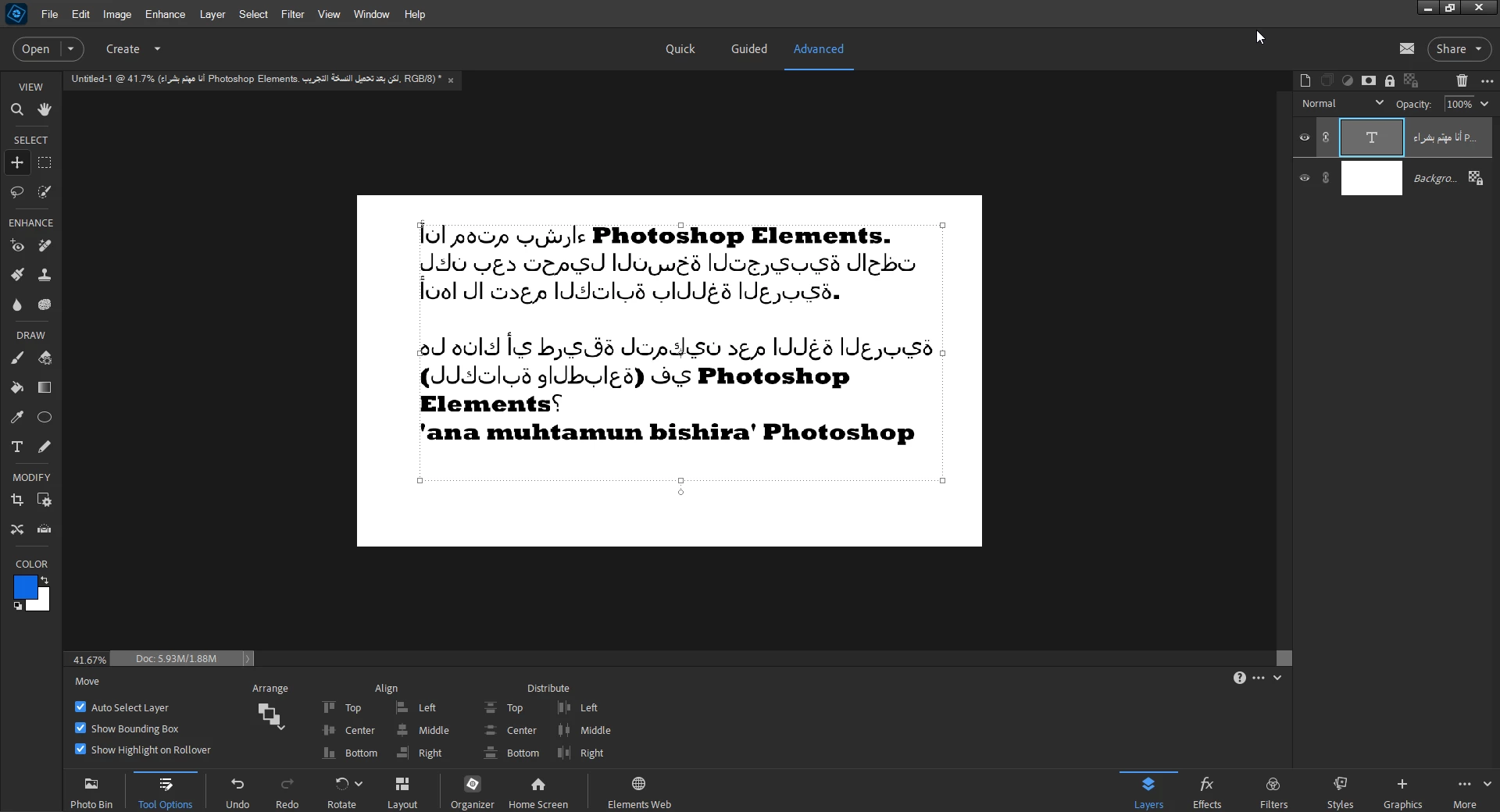
Task: Reset default colors icon
Action: point(17,606)
